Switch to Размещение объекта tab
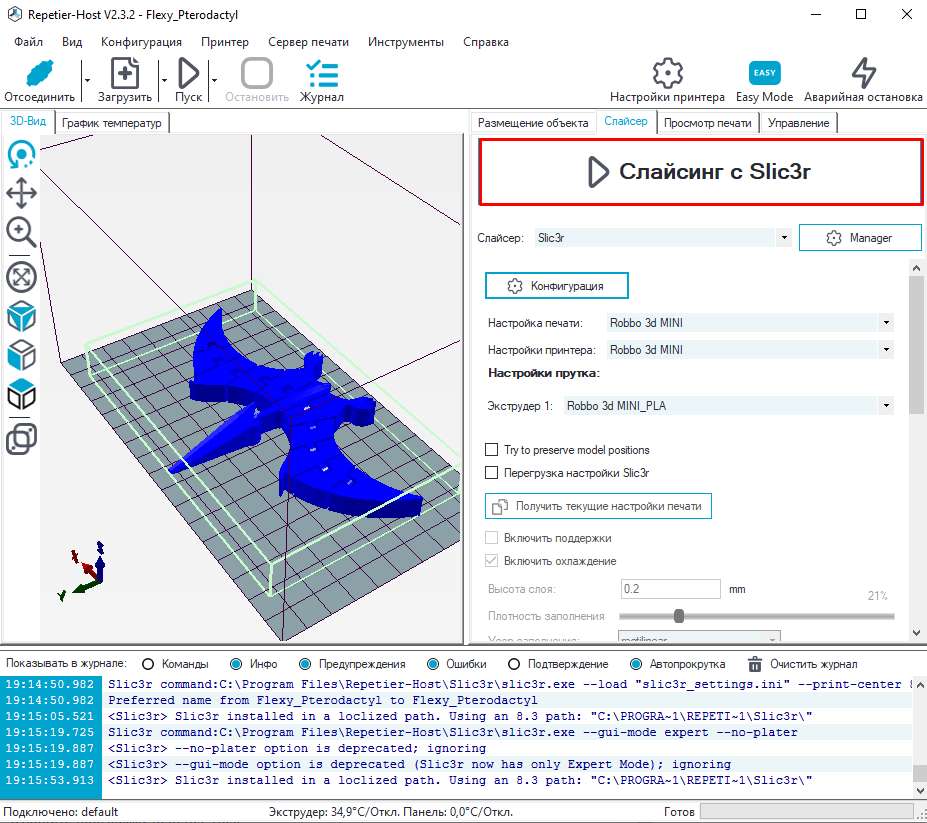The width and height of the screenshot is (927, 823). coord(533,123)
